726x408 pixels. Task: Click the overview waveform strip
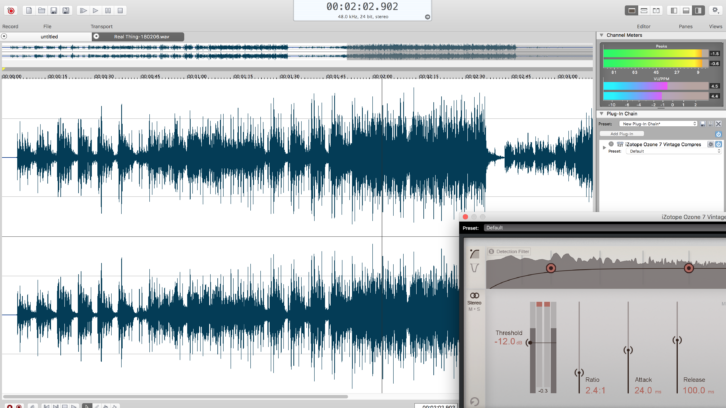click(297, 51)
